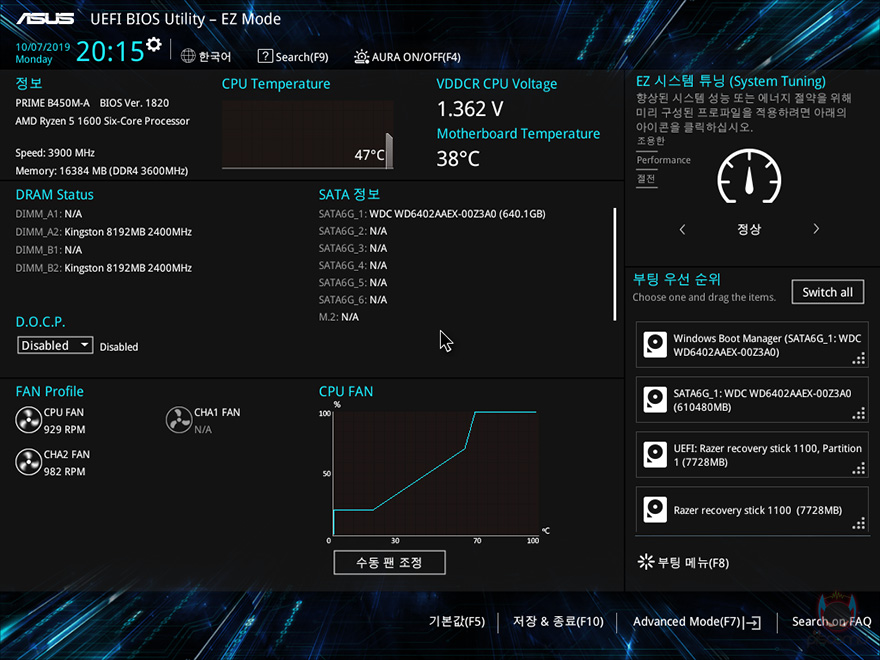Open the D.O.C.P. Disabled dropdown
Image resolution: width=880 pixels, height=660 pixels.
[x=55, y=345]
